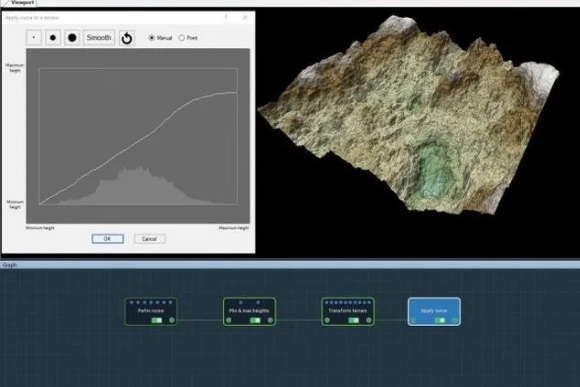Click the Perlin noise output connector

[172, 320]
